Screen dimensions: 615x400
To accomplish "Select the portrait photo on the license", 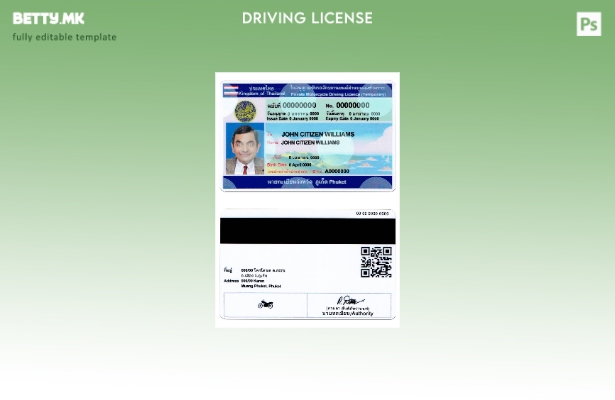I will (244, 149).
